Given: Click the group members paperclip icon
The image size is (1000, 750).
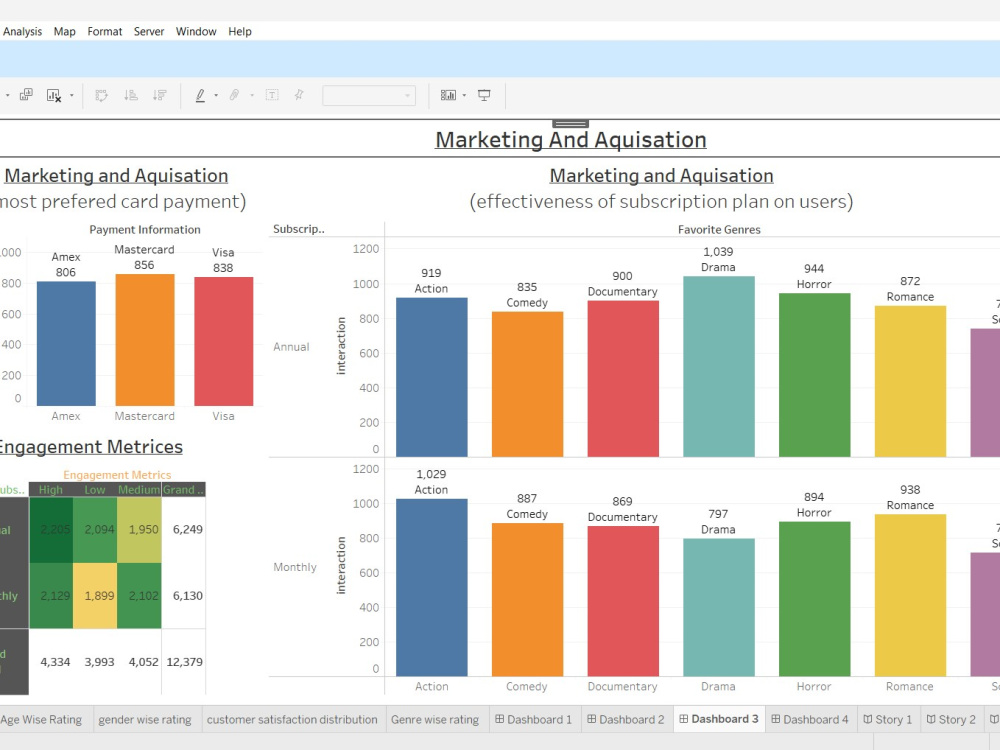Looking at the screenshot, I should [235, 94].
